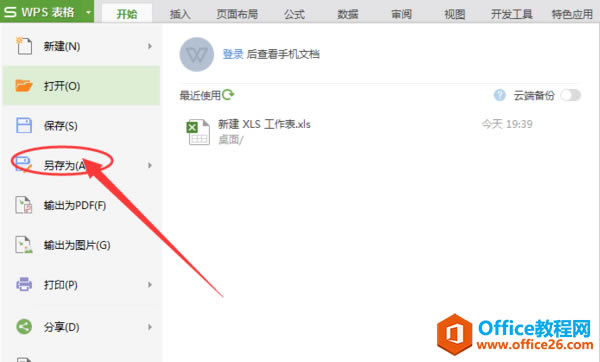Choose 分享(D) from the menu
The height and width of the screenshot is (362, 600).
[x=81, y=327]
